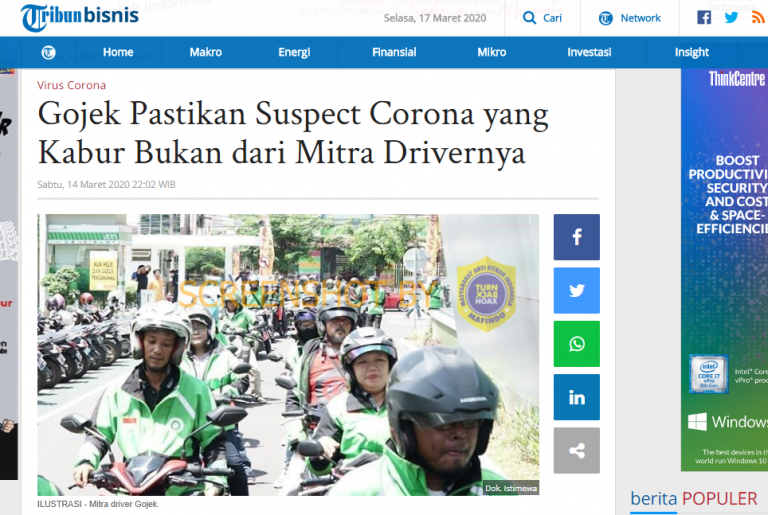Image resolution: width=768 pixels, height=515 pixels.
Task: Click the berita POPULER heading
Action: tap(694, 499)
